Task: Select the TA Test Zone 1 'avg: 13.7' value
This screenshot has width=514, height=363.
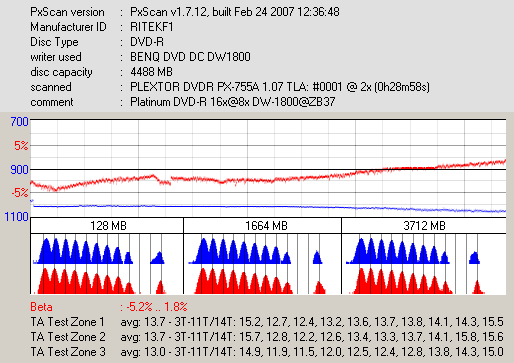Action: pos(143,322)
